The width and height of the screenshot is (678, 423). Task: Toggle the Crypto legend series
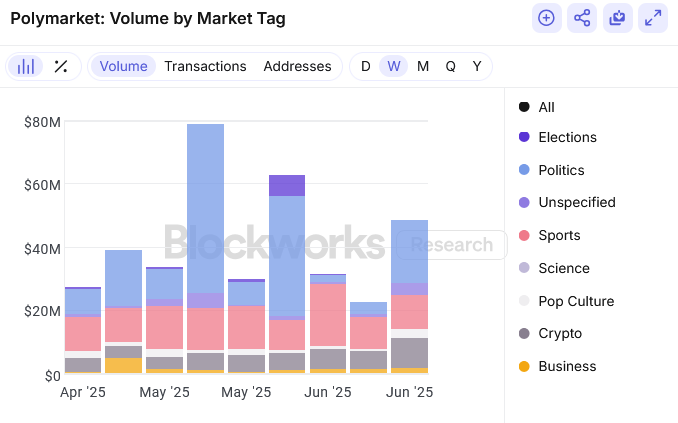coord(550,334)
